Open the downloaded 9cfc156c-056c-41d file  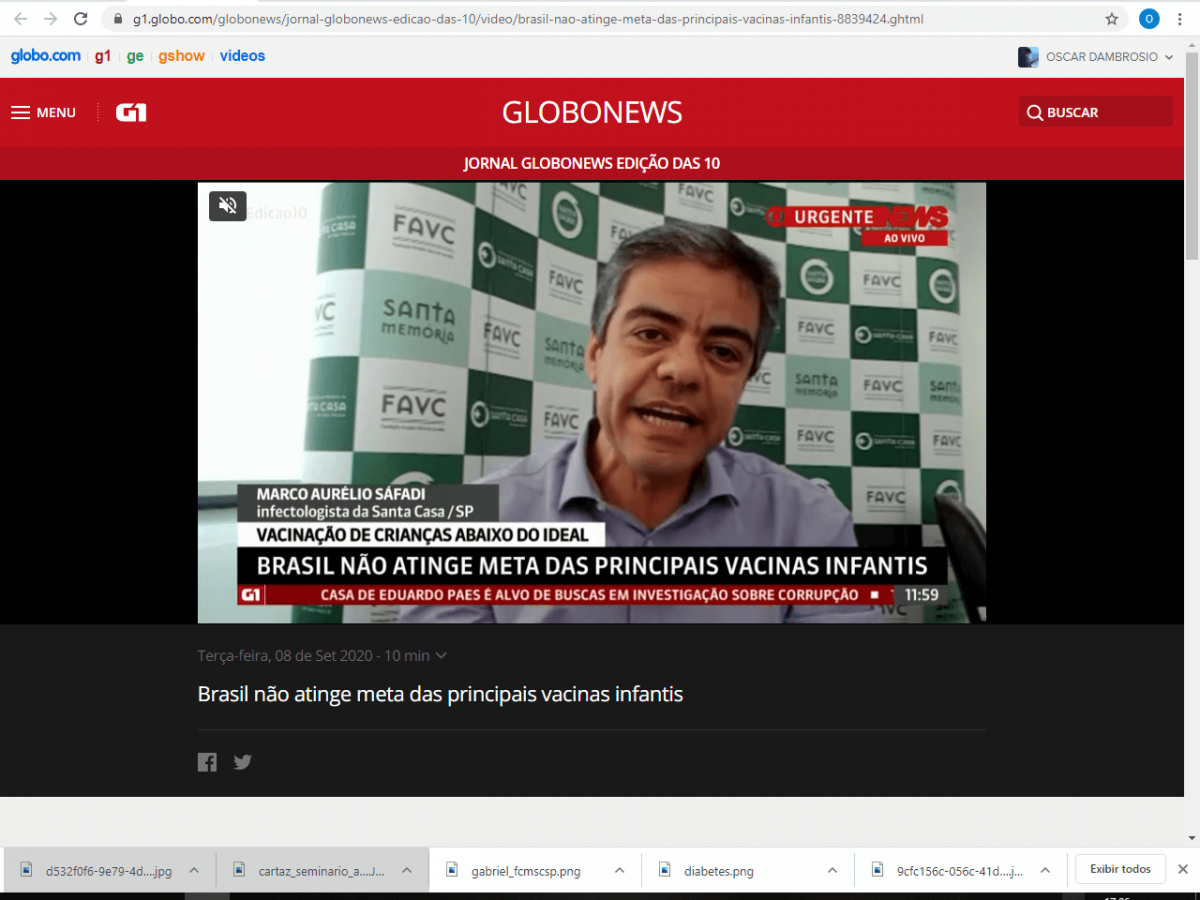961,871
